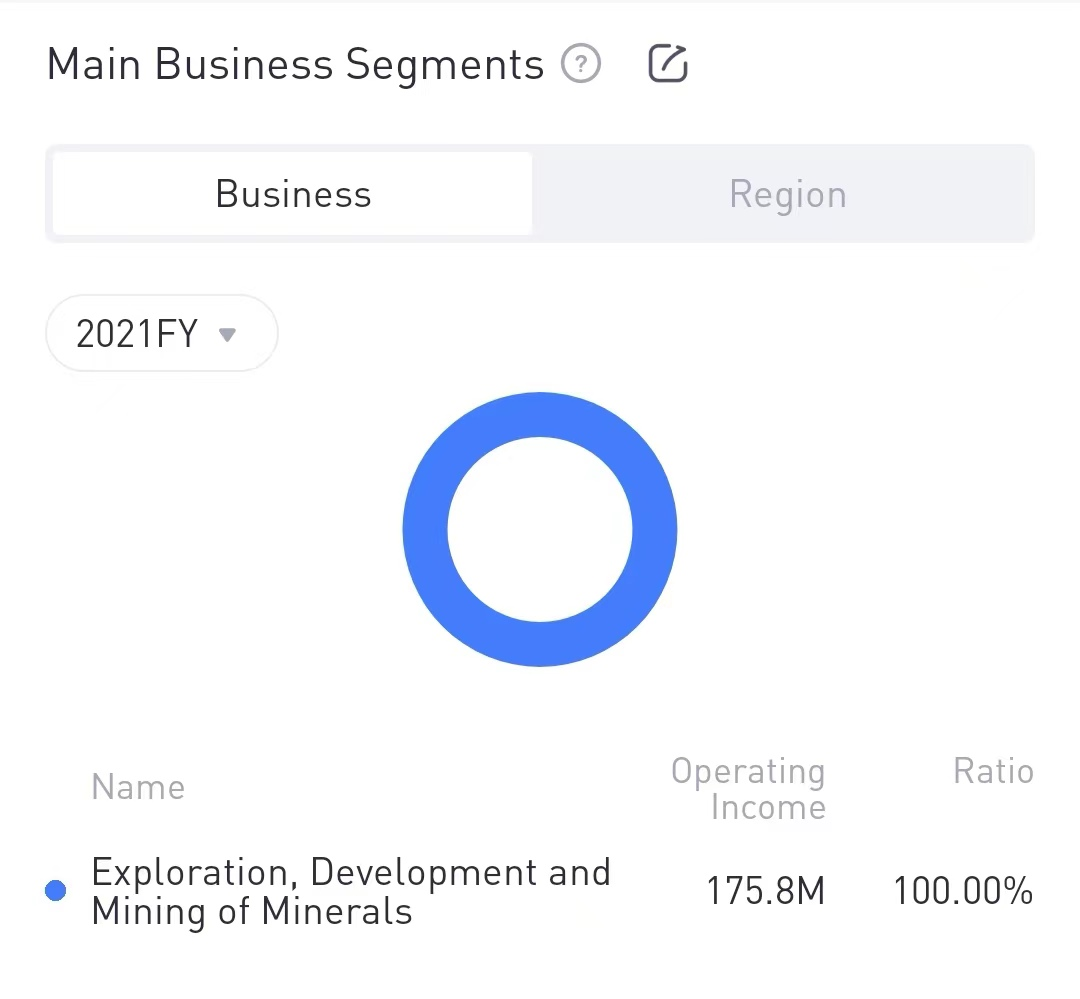Click the small triangle arrow beside 2021FY
1080x999 pixels.
click(x=227, y=334)
